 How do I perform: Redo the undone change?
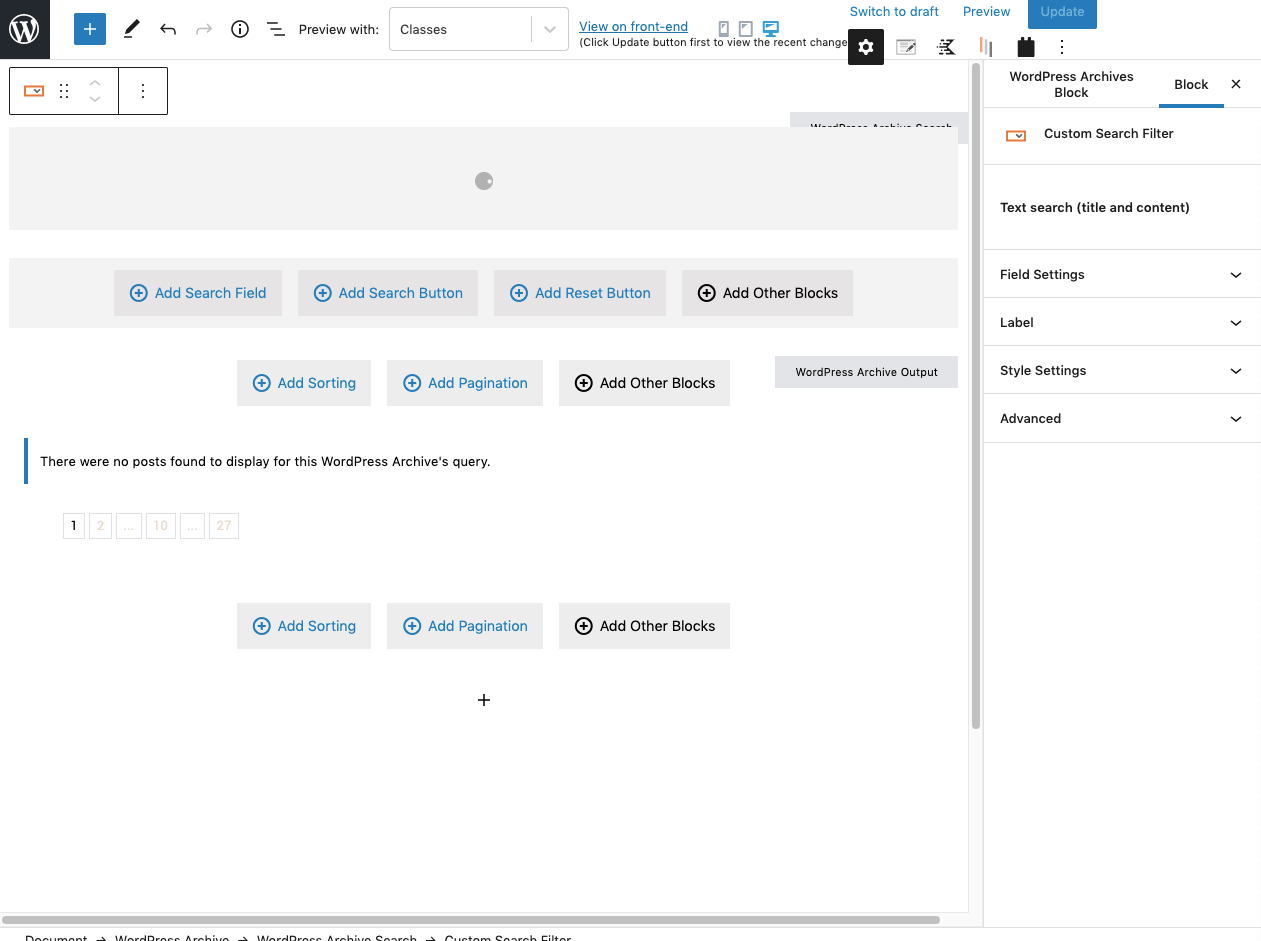click(204, 29)
